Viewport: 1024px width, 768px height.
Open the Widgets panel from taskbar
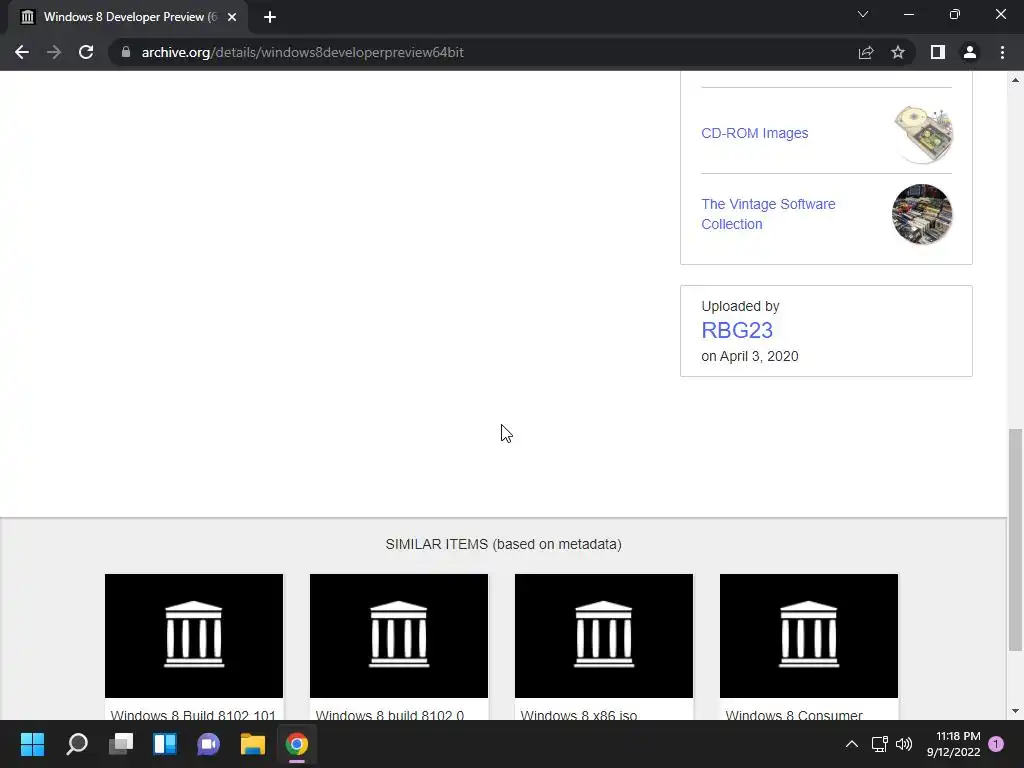click(165, 744)
